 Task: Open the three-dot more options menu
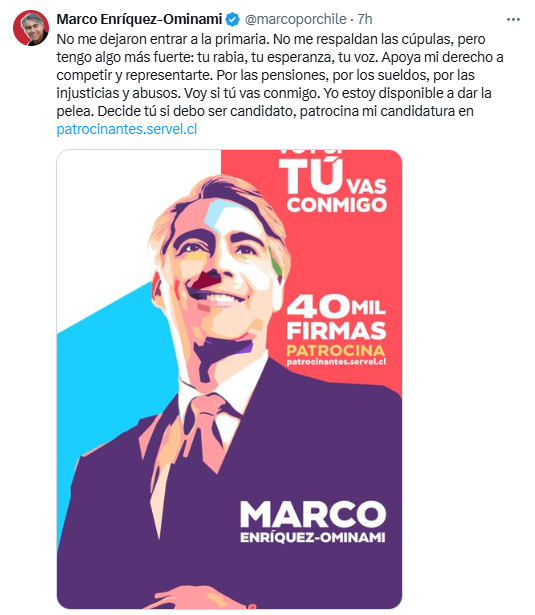coord(513,19)
